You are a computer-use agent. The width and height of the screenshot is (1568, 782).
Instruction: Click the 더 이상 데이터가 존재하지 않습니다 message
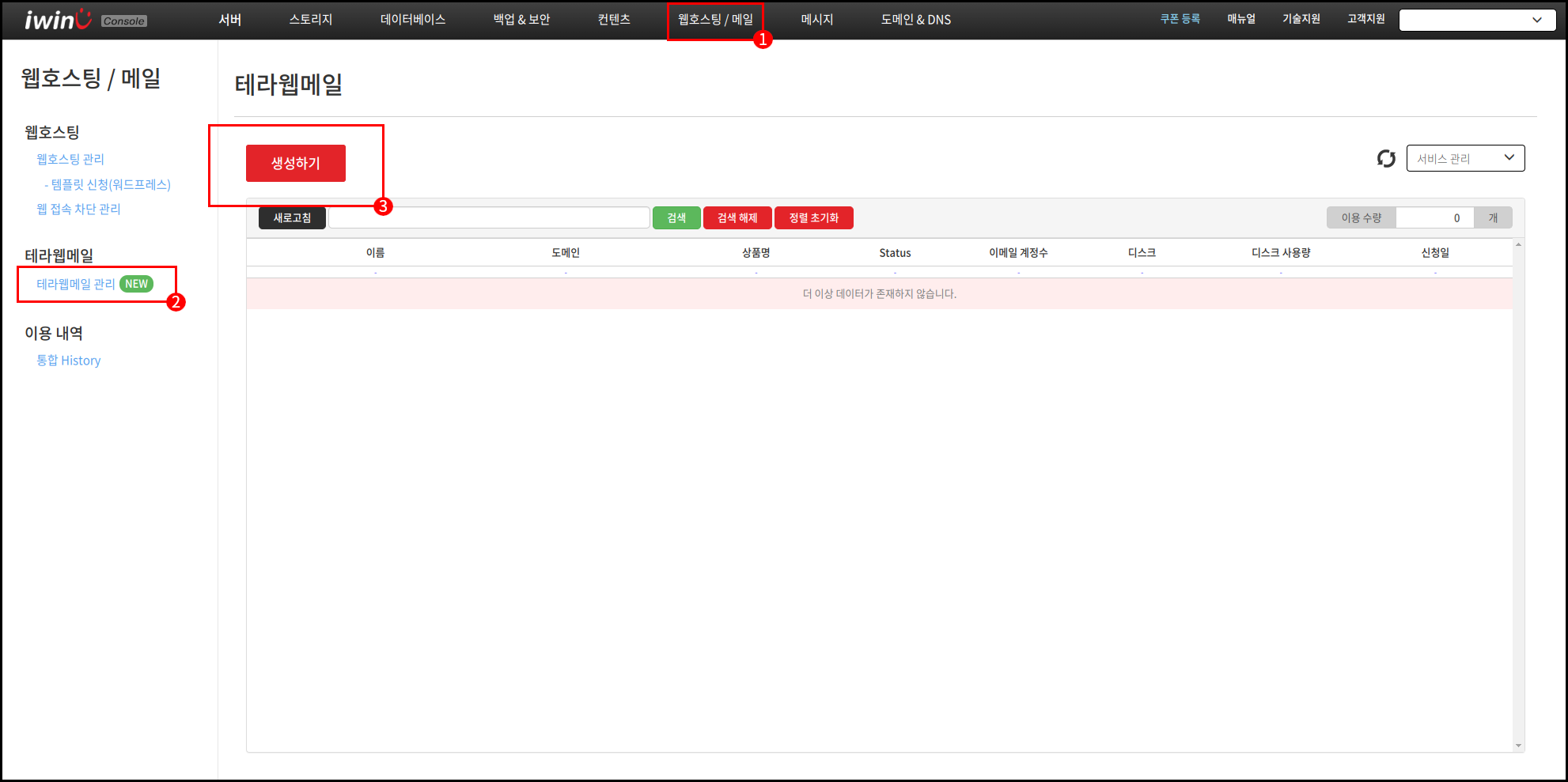tap(880, 294)
